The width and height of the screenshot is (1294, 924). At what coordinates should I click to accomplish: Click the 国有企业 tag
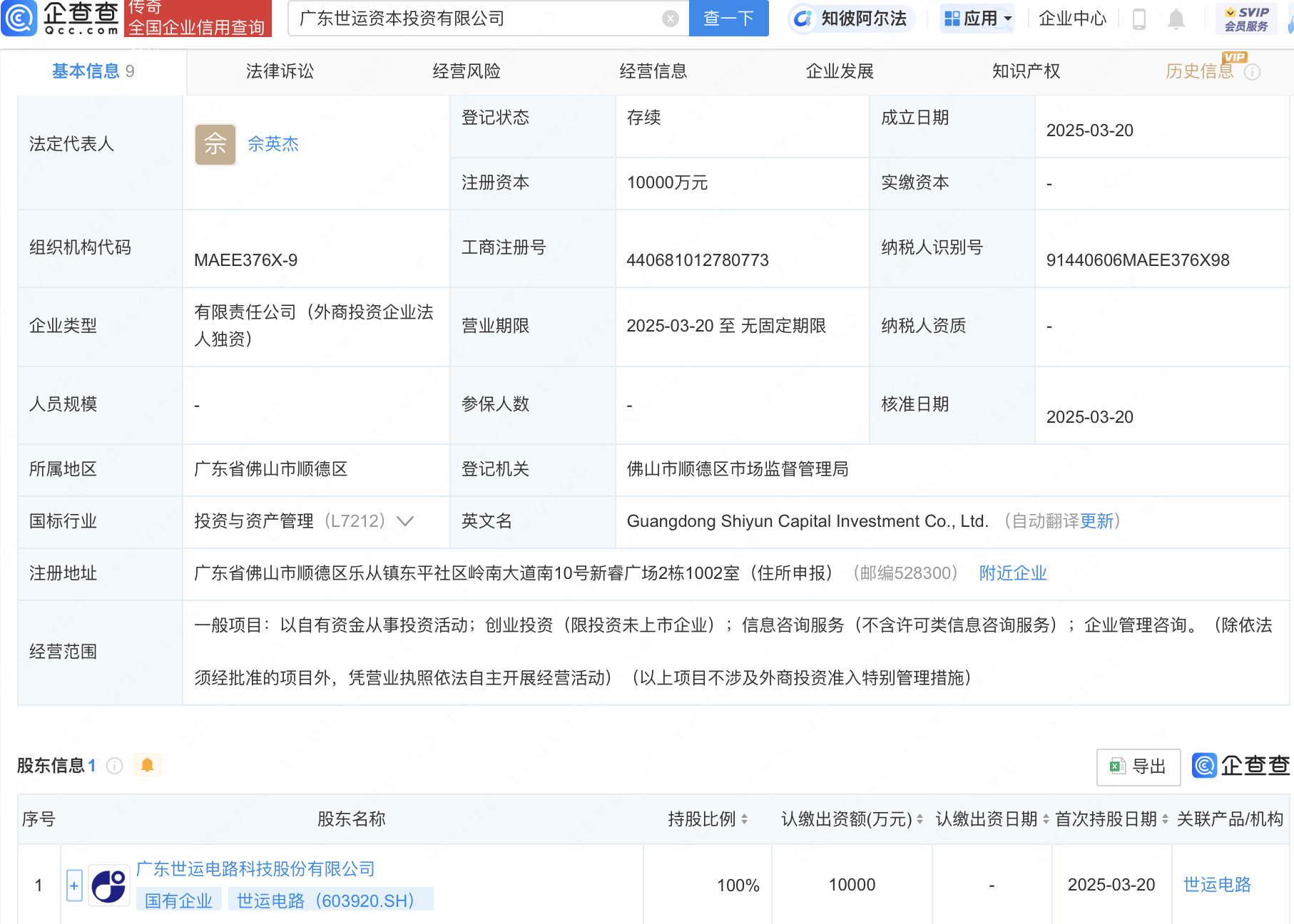[x=178, y=900]
